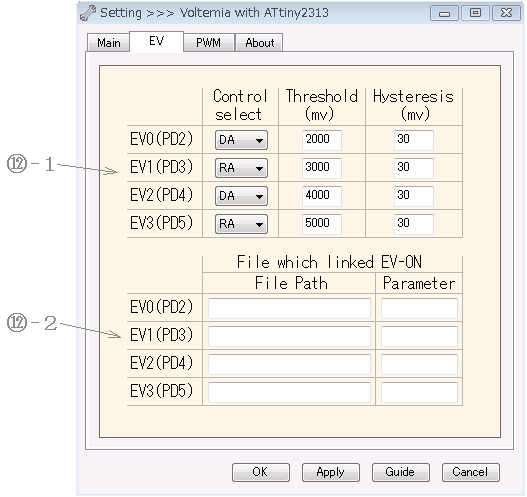Click the 'Parameter' column header

pyautogui.click(x=419, y=283)
